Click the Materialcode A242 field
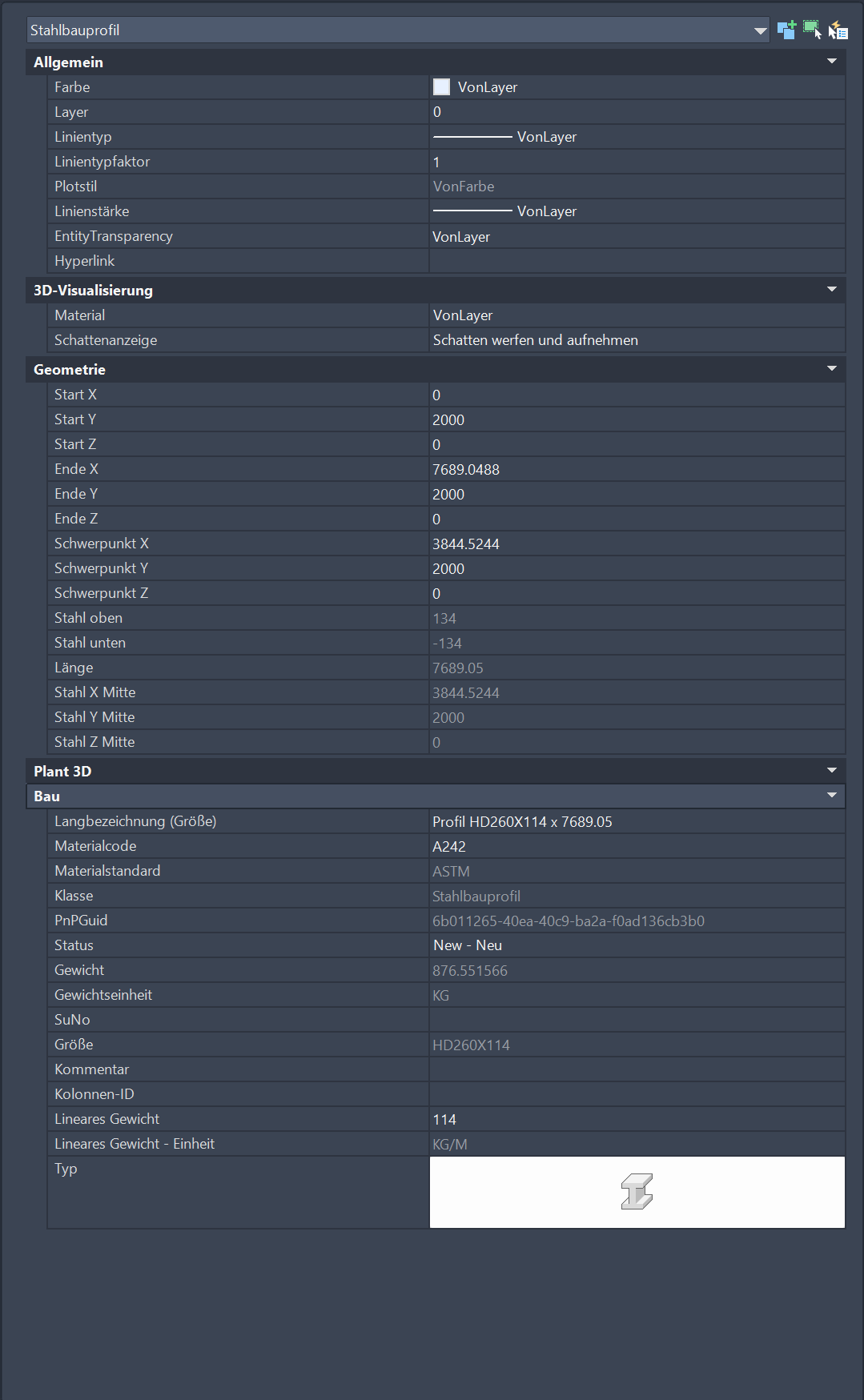 [x=637, y=847]
